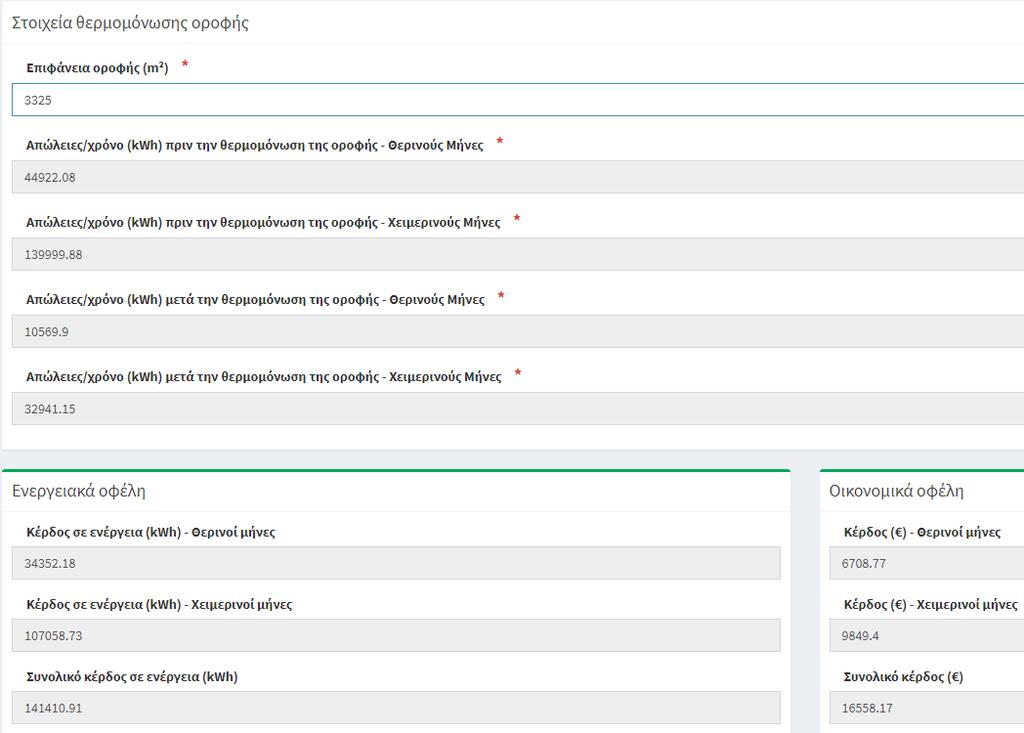
Task: Click label for losses after insulation (μετά) - Χειμερινούς Μήνες
Action: (x=264, y=376)
